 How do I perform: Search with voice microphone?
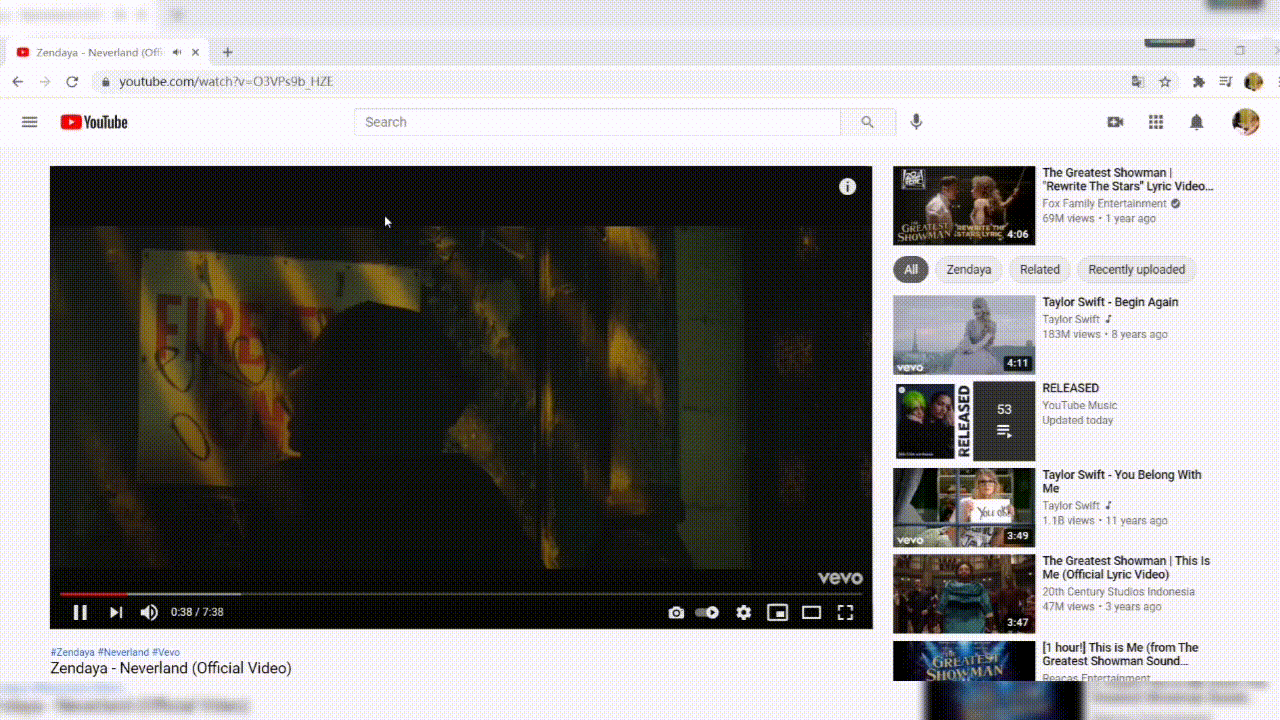point(916,122)
